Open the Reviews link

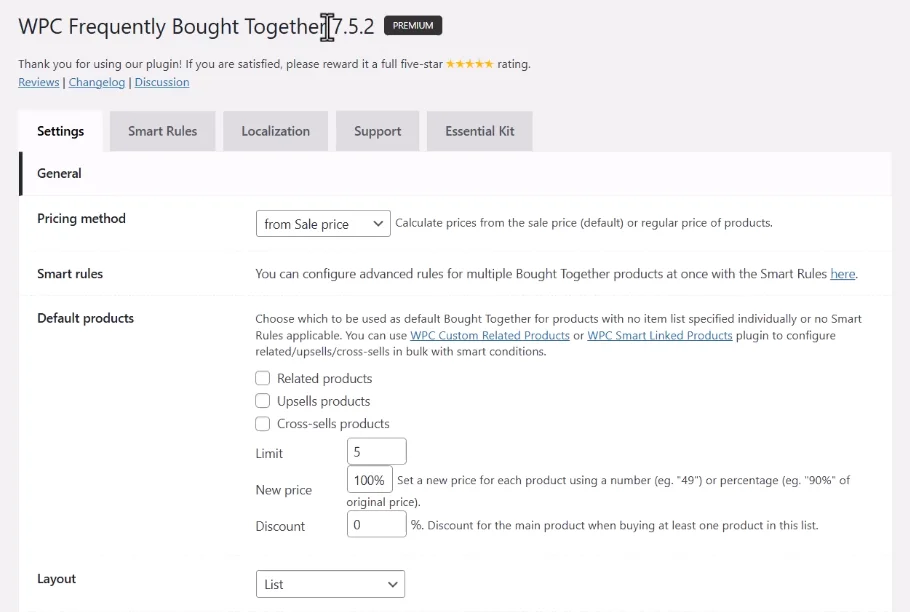[x=39, y=82]
